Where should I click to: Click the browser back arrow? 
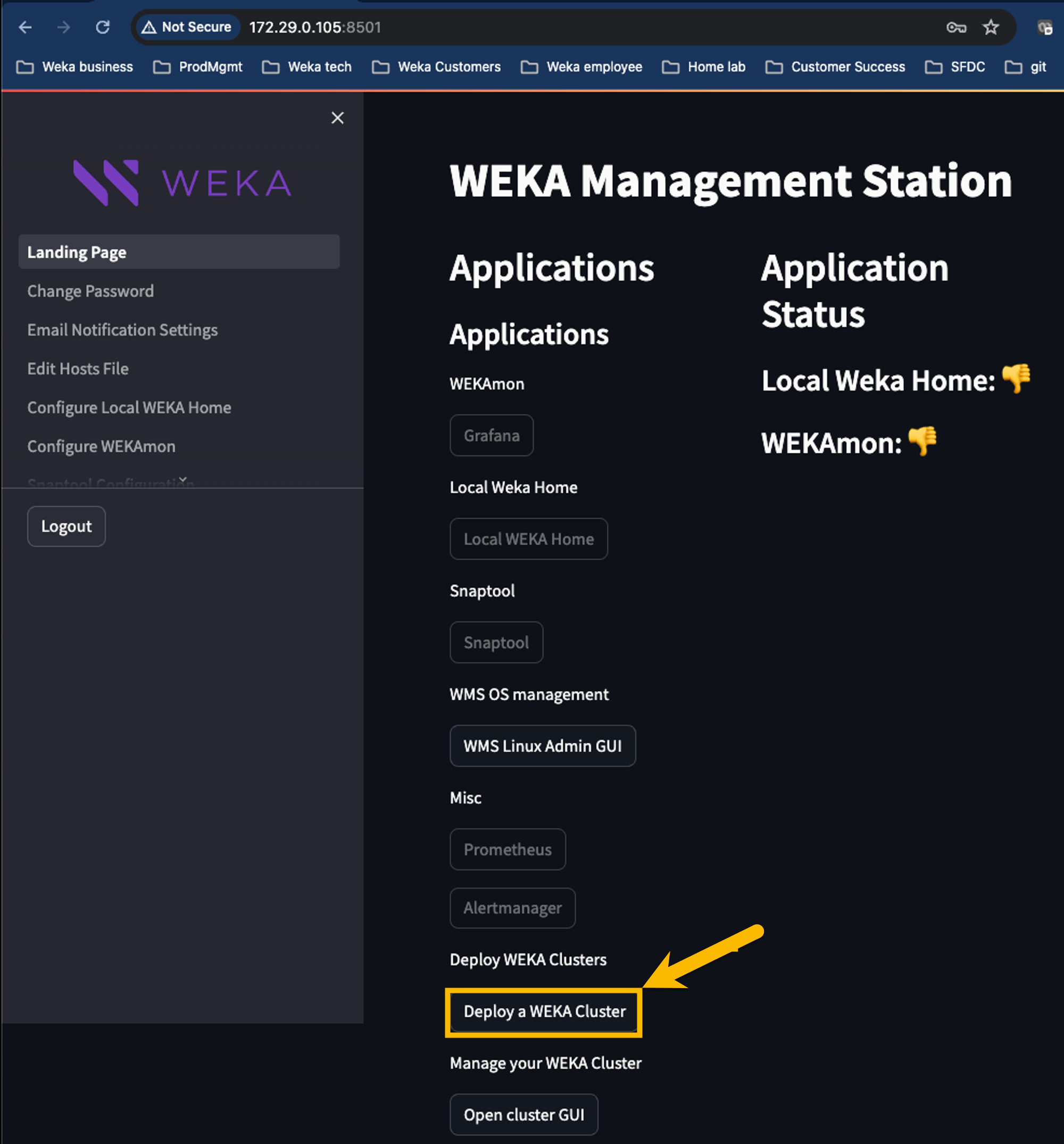(26, 27)
